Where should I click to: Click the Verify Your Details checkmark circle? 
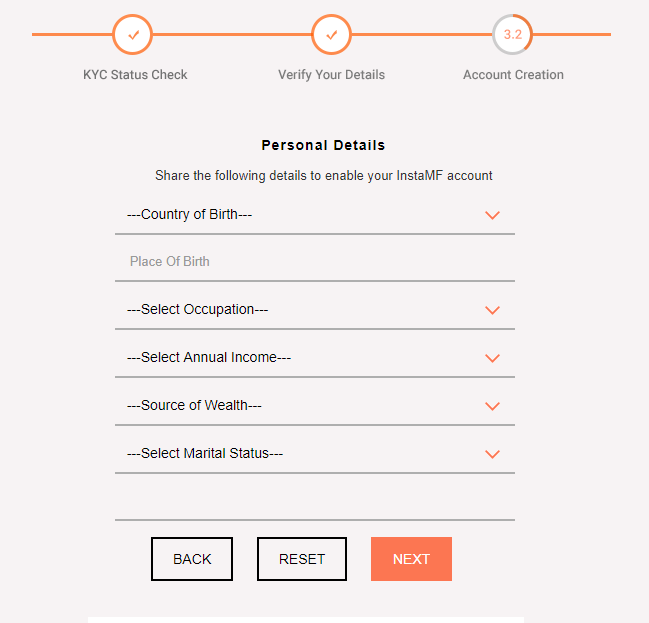coord(332,35)
